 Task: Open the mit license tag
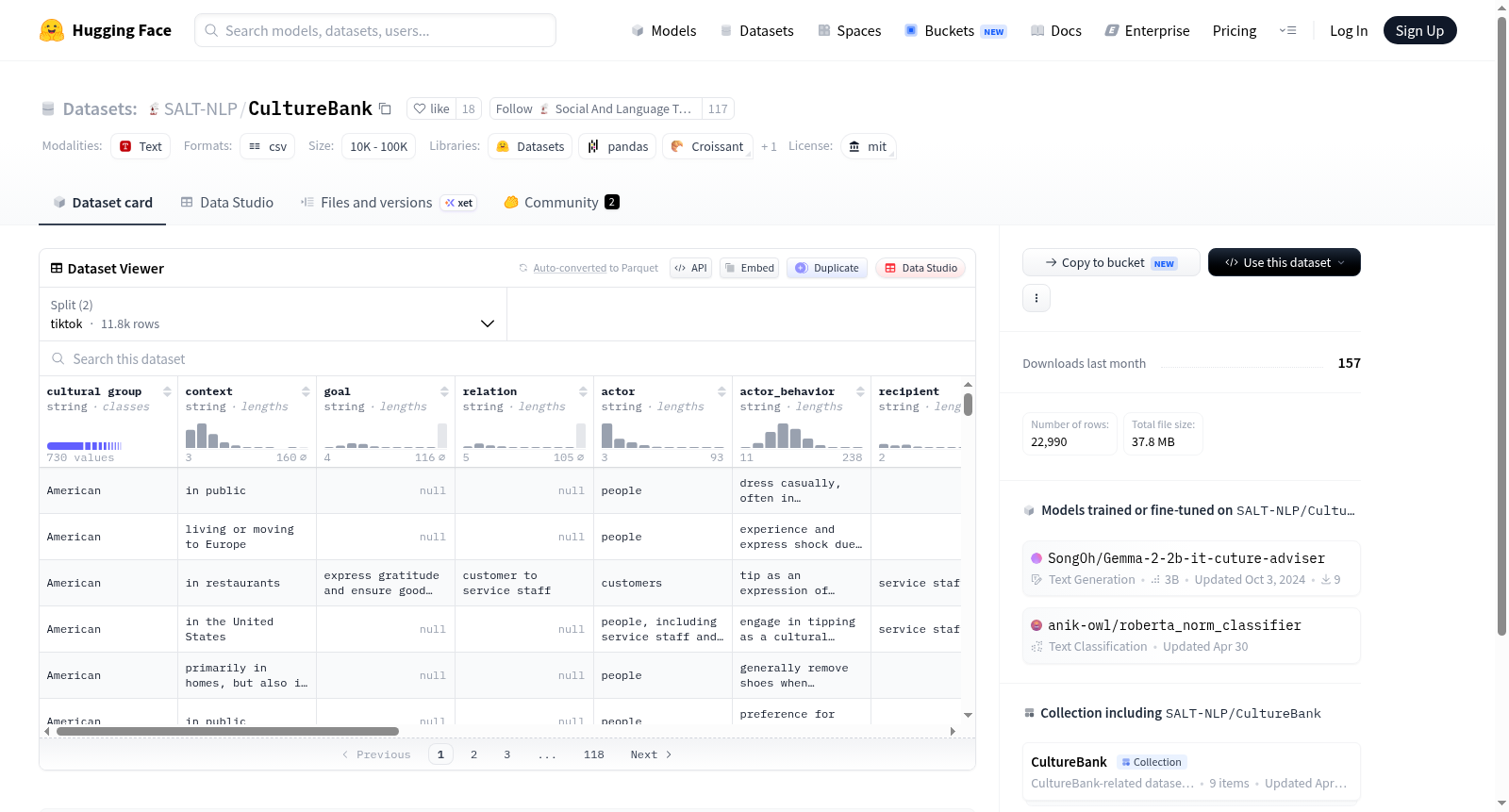click(x=868, y=146)
